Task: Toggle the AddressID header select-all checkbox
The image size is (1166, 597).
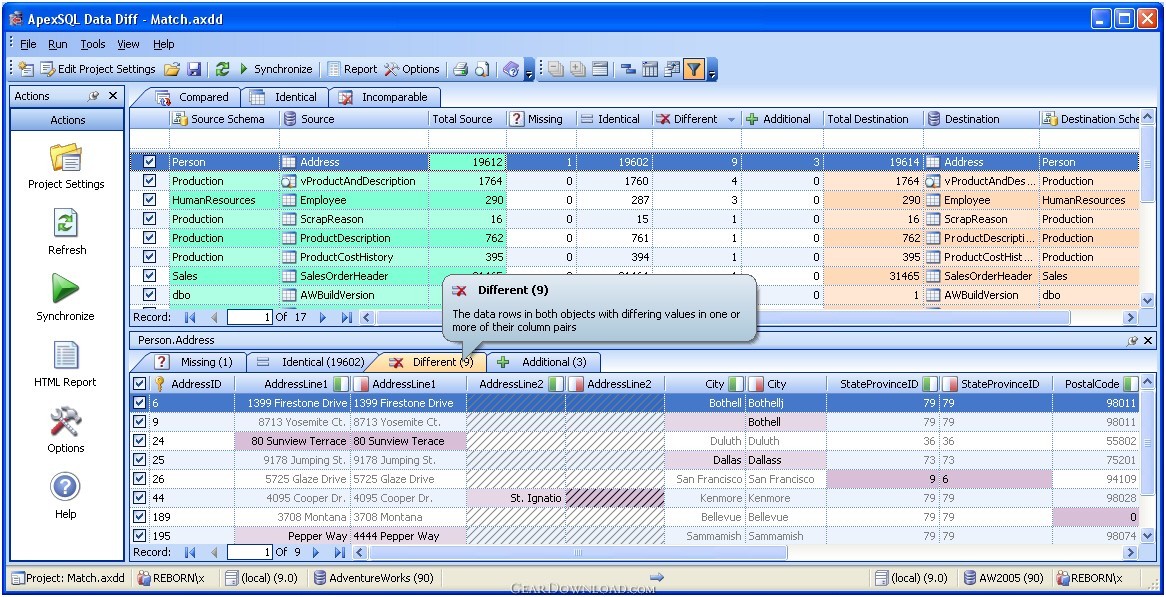Action: tap(139, 384)
